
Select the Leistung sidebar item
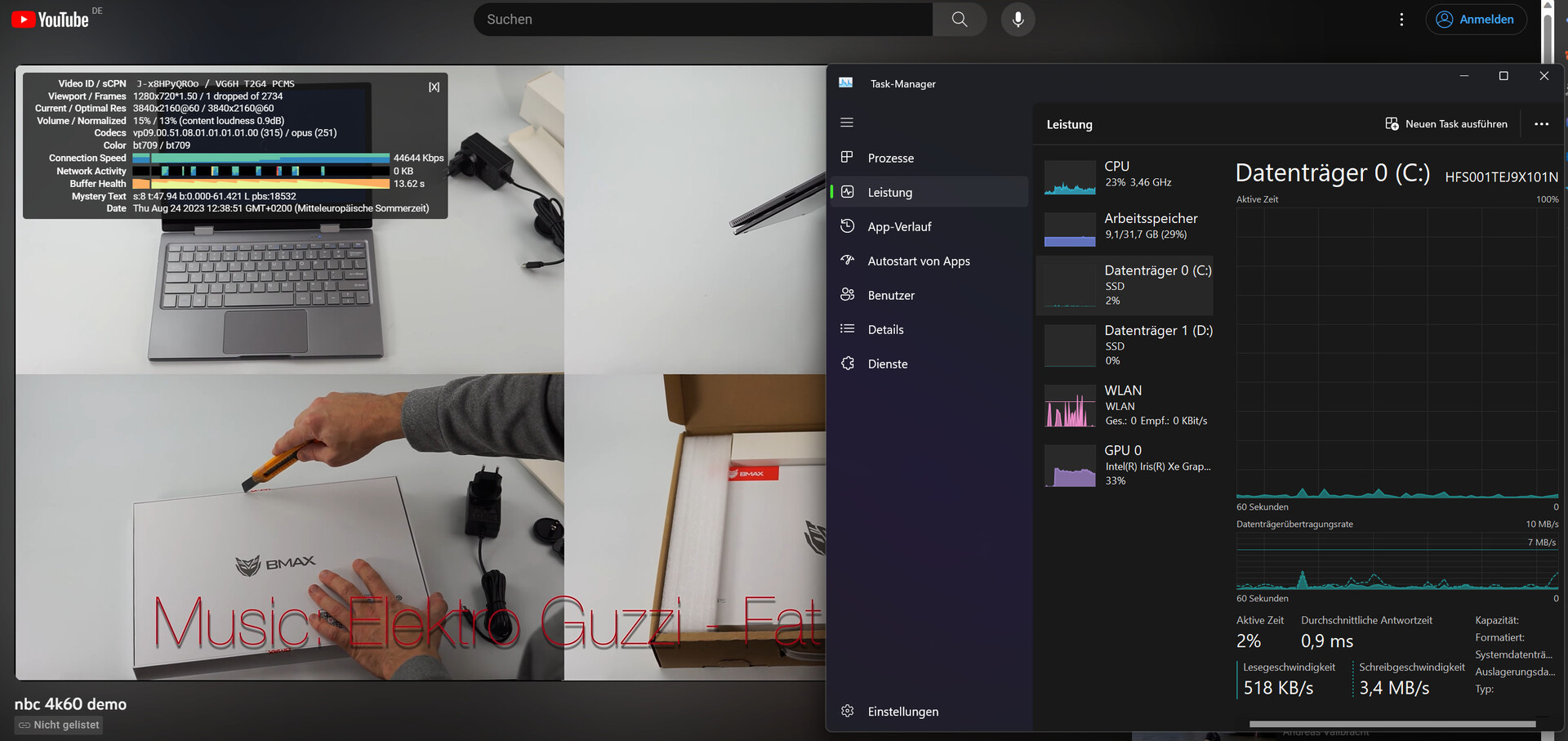click(929, 192)
